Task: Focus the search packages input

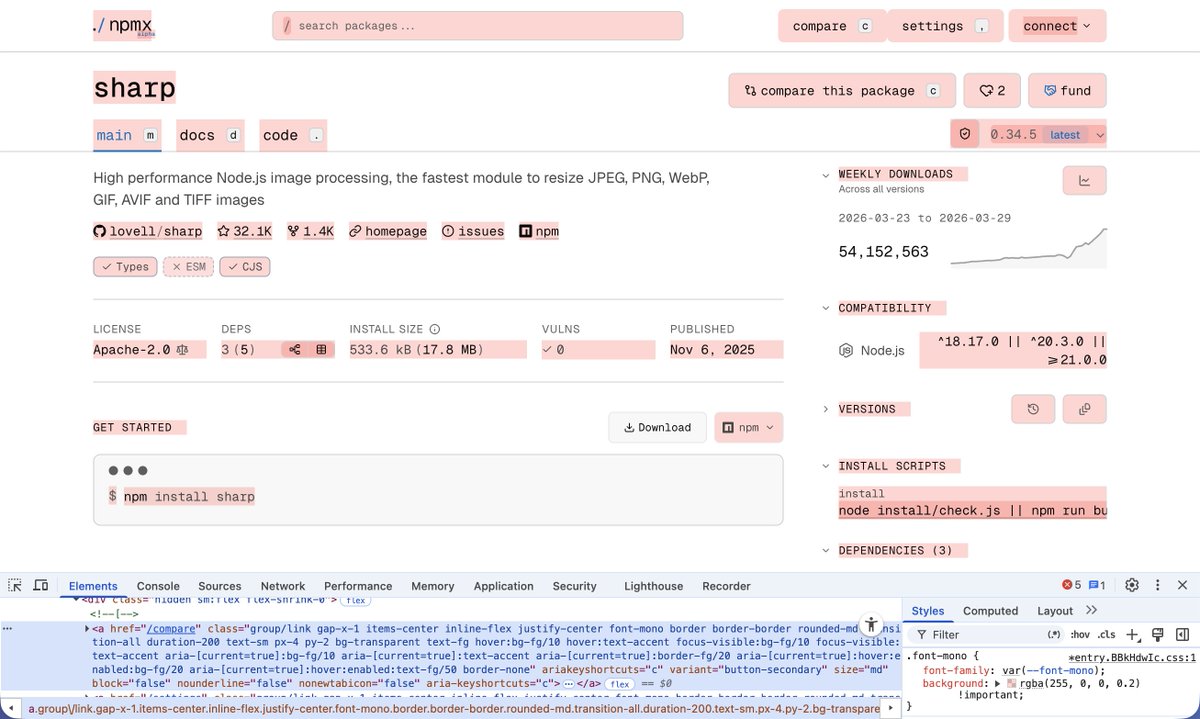Action: point(477,26)
